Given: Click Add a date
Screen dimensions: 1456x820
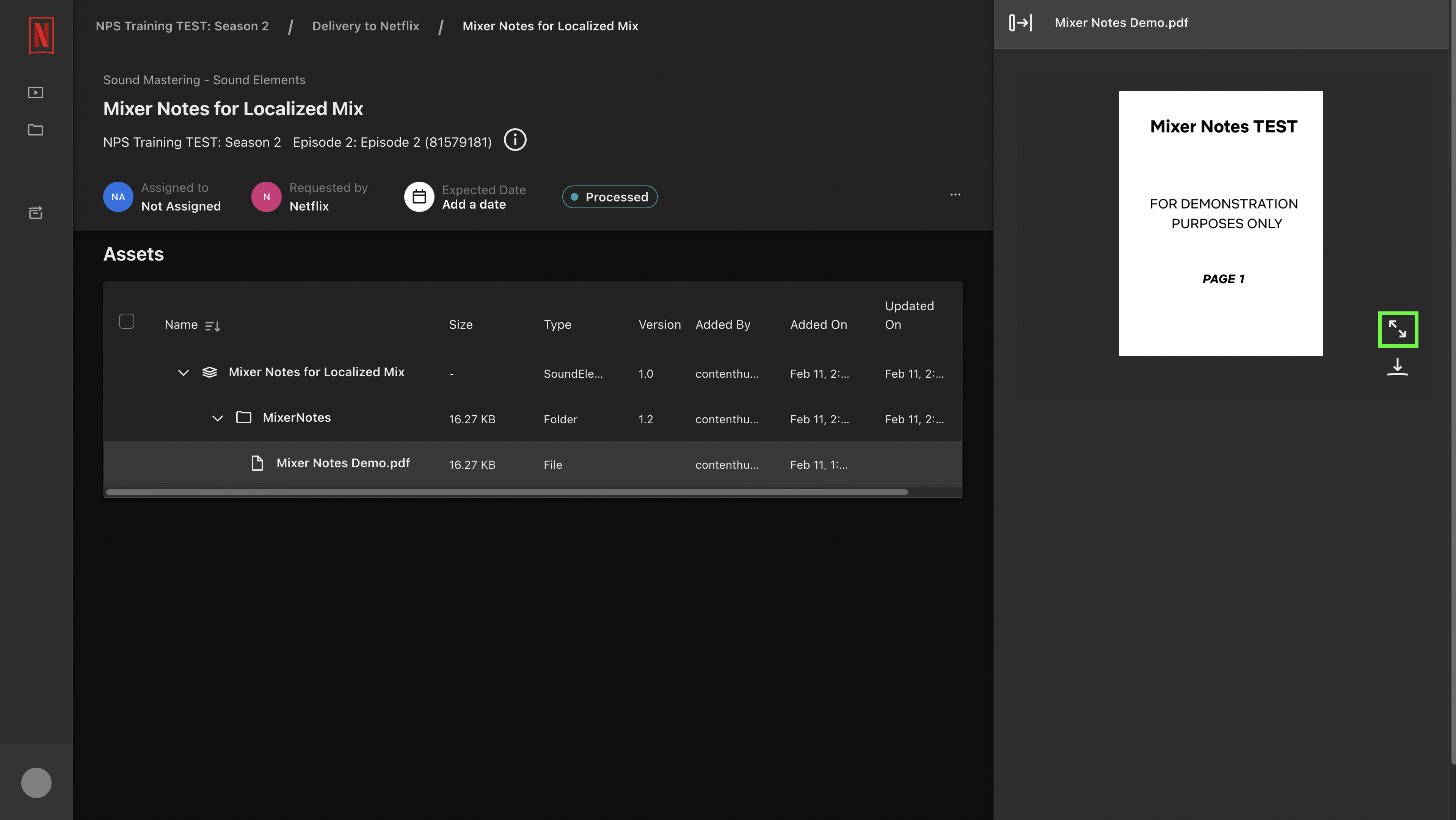Looking at the screenshot, I should [474, 205].
